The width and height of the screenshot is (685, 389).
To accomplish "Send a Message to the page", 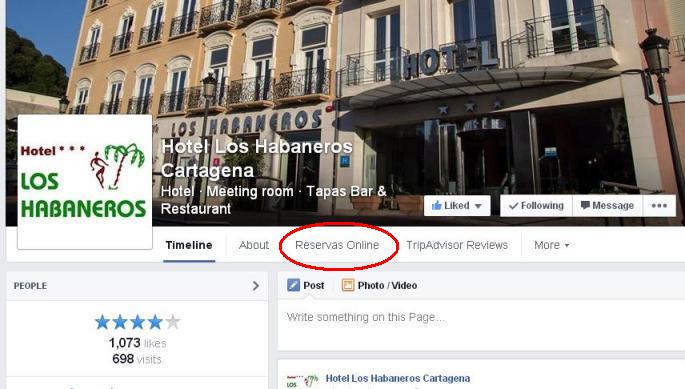I will 608,205.
